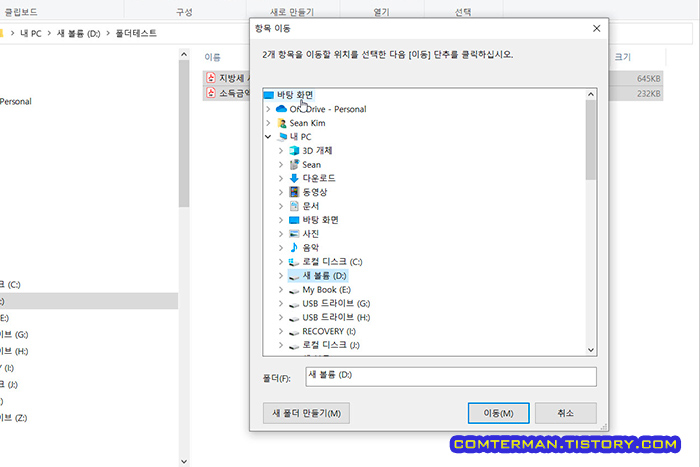Expand the Sean Kim node
The height and width of the screenshot is (467, 700).
[x=268, y=123]
